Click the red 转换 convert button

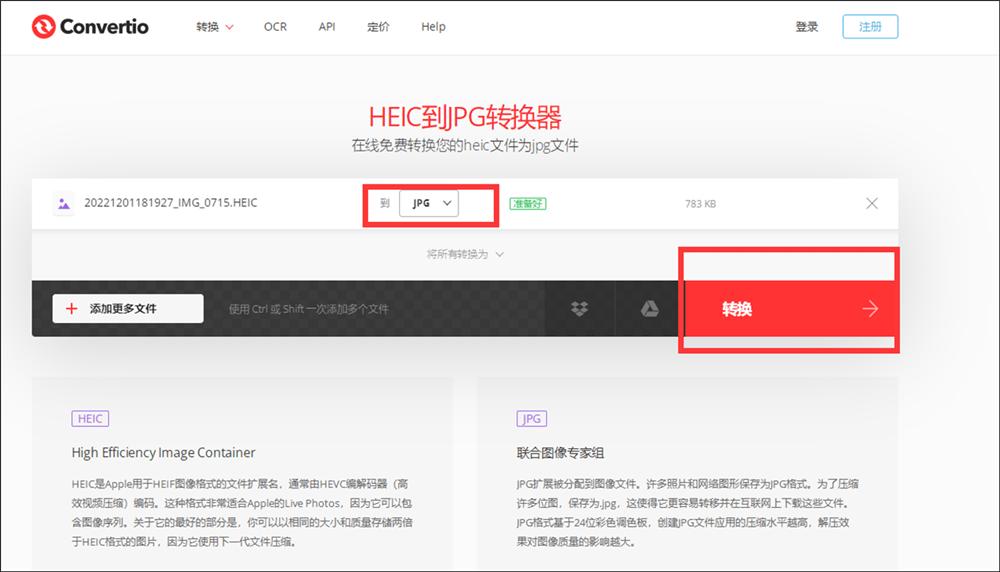coord(791,309)
